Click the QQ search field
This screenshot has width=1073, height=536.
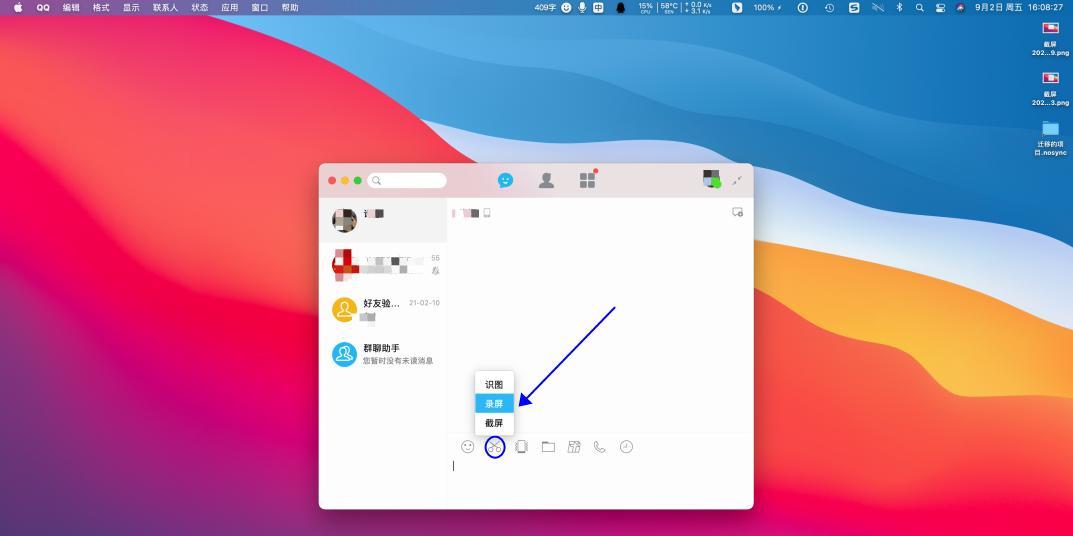coord(407,181)
